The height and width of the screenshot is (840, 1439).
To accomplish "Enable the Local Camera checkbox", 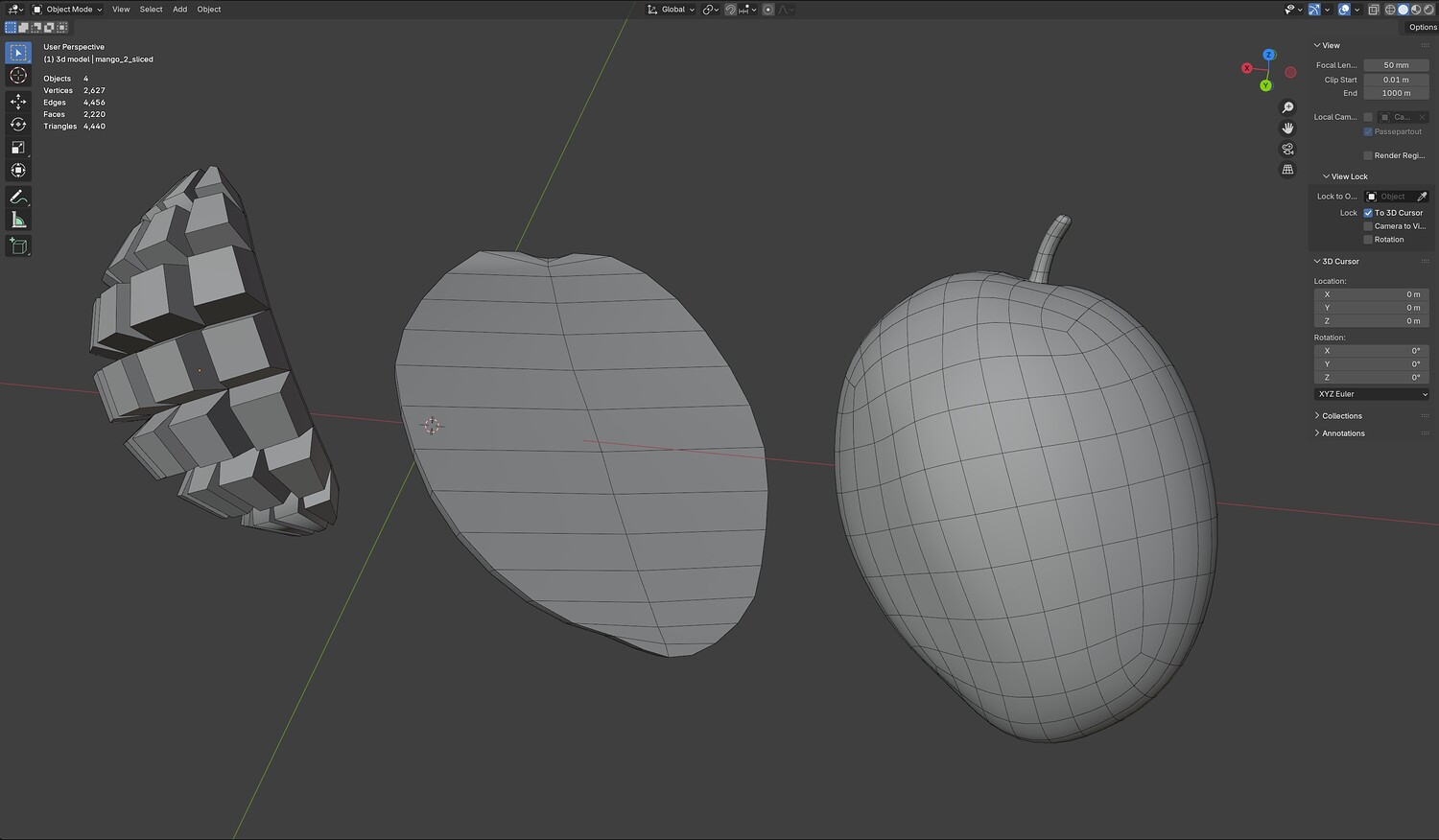I will [x=1368, y=117].
